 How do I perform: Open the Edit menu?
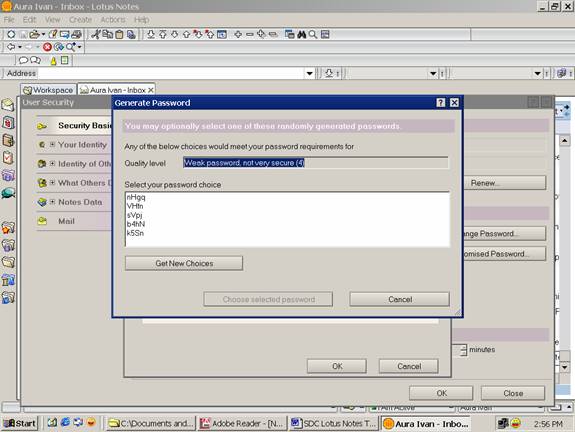click(29, 20)
